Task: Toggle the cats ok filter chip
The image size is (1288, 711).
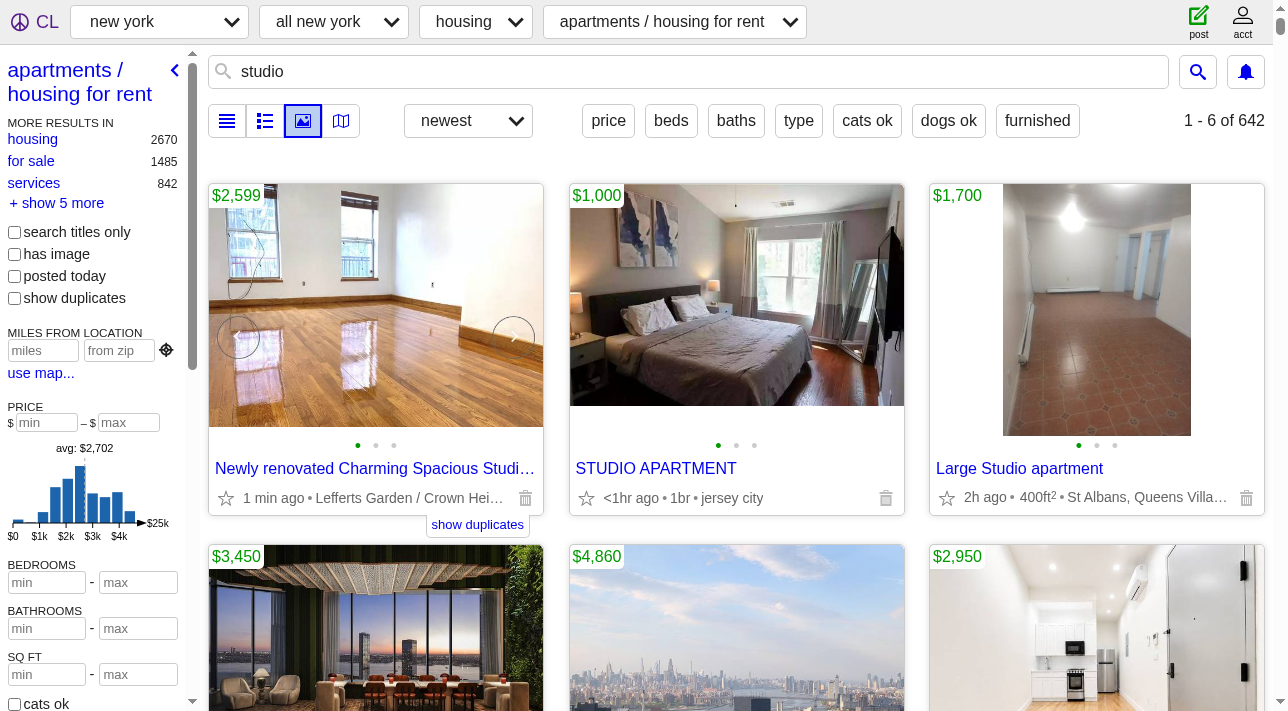Action: 867,121
